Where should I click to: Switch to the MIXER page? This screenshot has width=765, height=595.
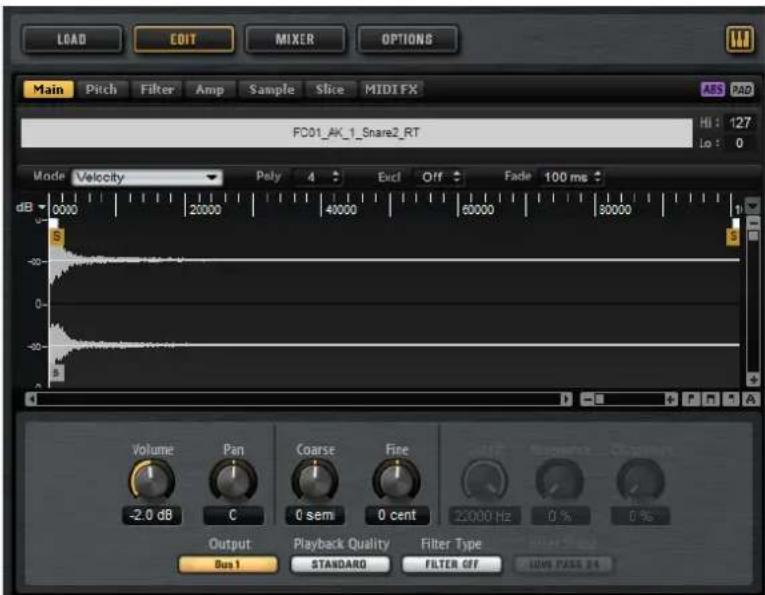[295, 39]
